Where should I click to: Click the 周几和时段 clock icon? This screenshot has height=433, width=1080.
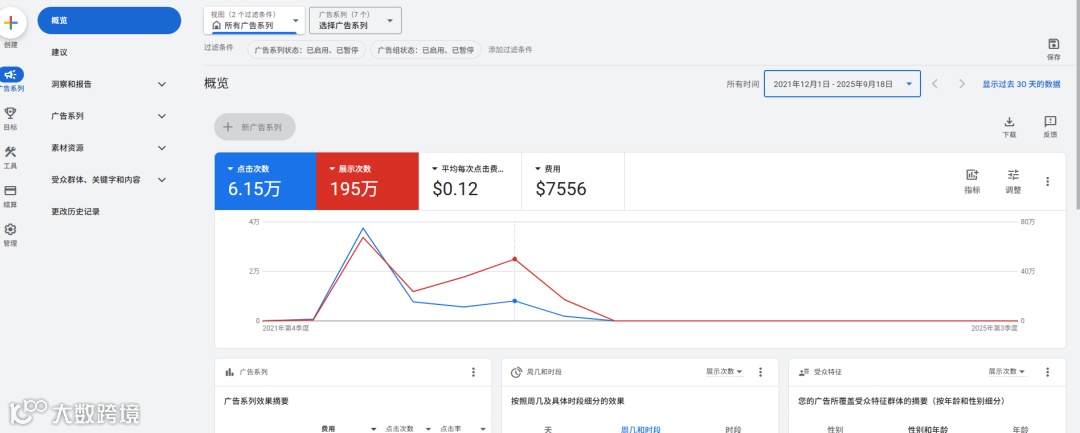coord(516,372)
